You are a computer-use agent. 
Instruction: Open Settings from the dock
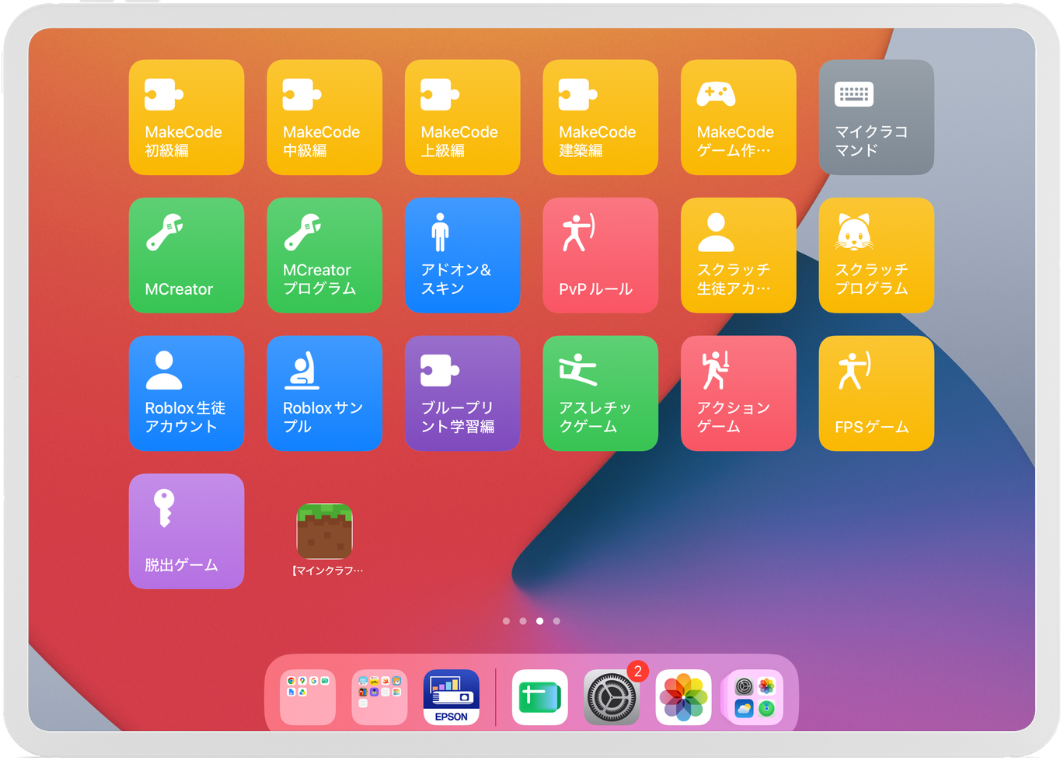pyautogui.click(x=612, y=697)
